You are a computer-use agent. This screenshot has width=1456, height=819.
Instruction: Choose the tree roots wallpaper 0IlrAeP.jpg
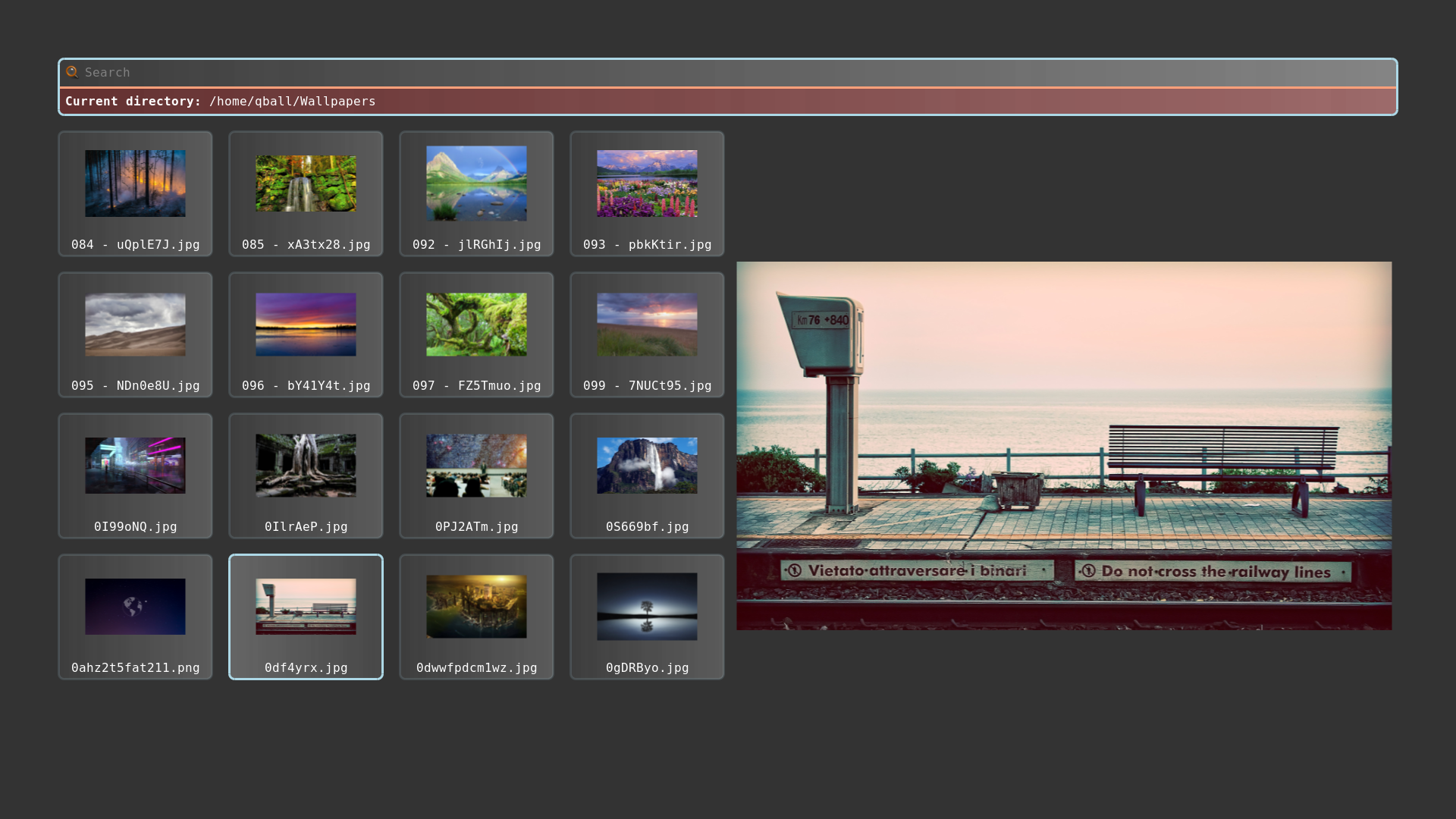(x=306, y=476)
